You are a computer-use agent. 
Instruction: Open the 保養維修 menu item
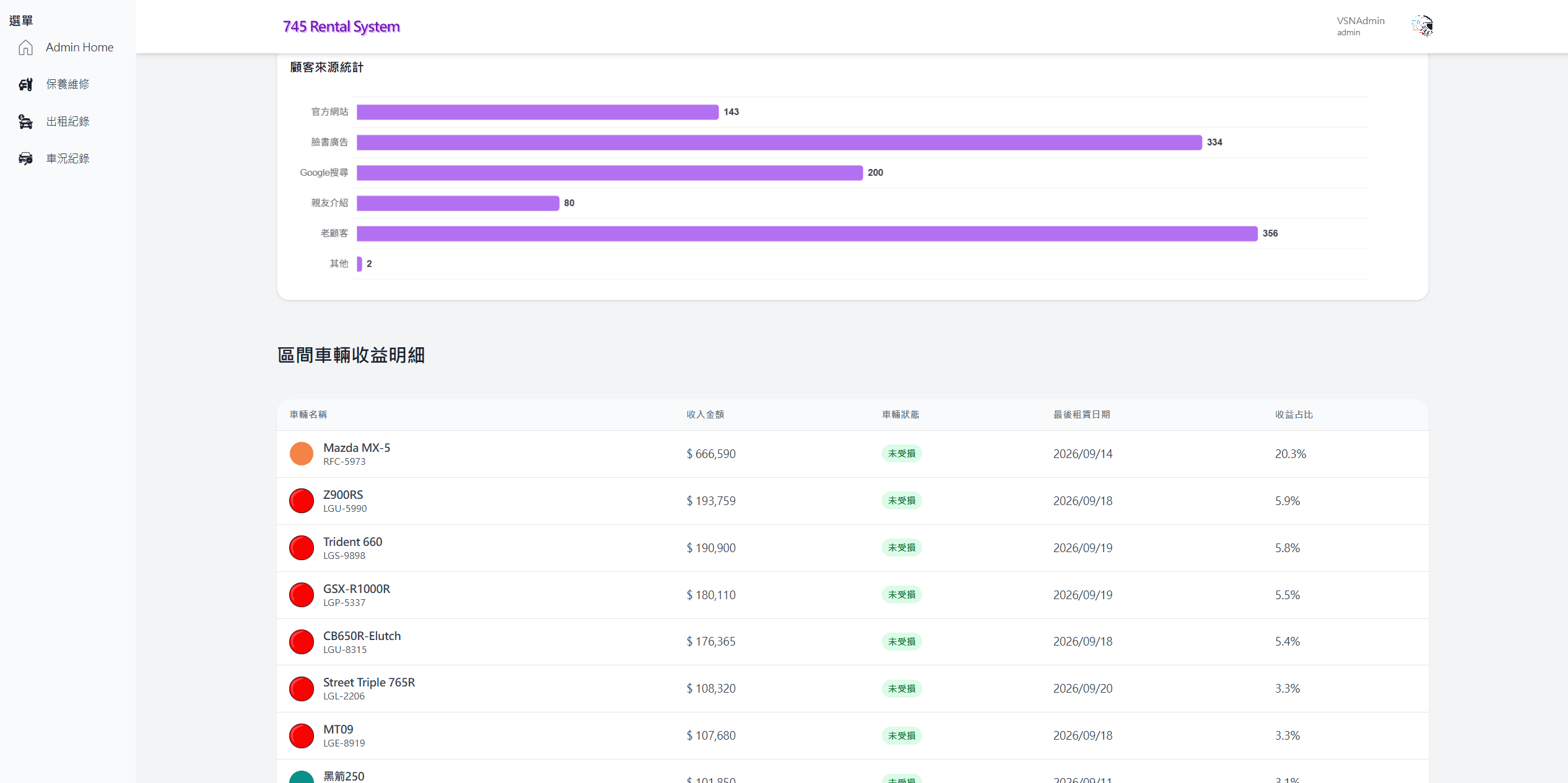click(x=67, y=84)
